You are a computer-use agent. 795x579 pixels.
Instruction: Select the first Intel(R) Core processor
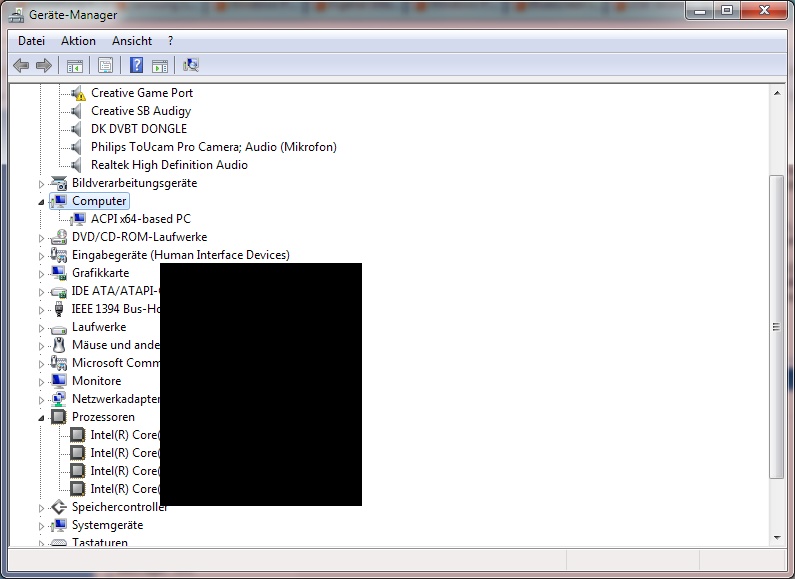[x=125, y=435]
